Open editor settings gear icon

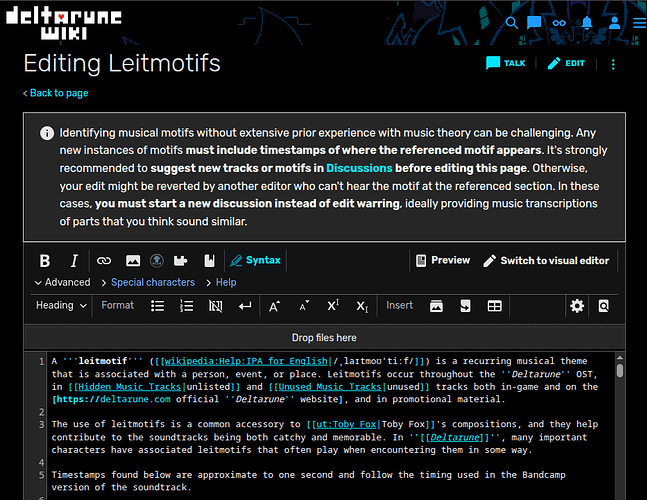[577, 306]
